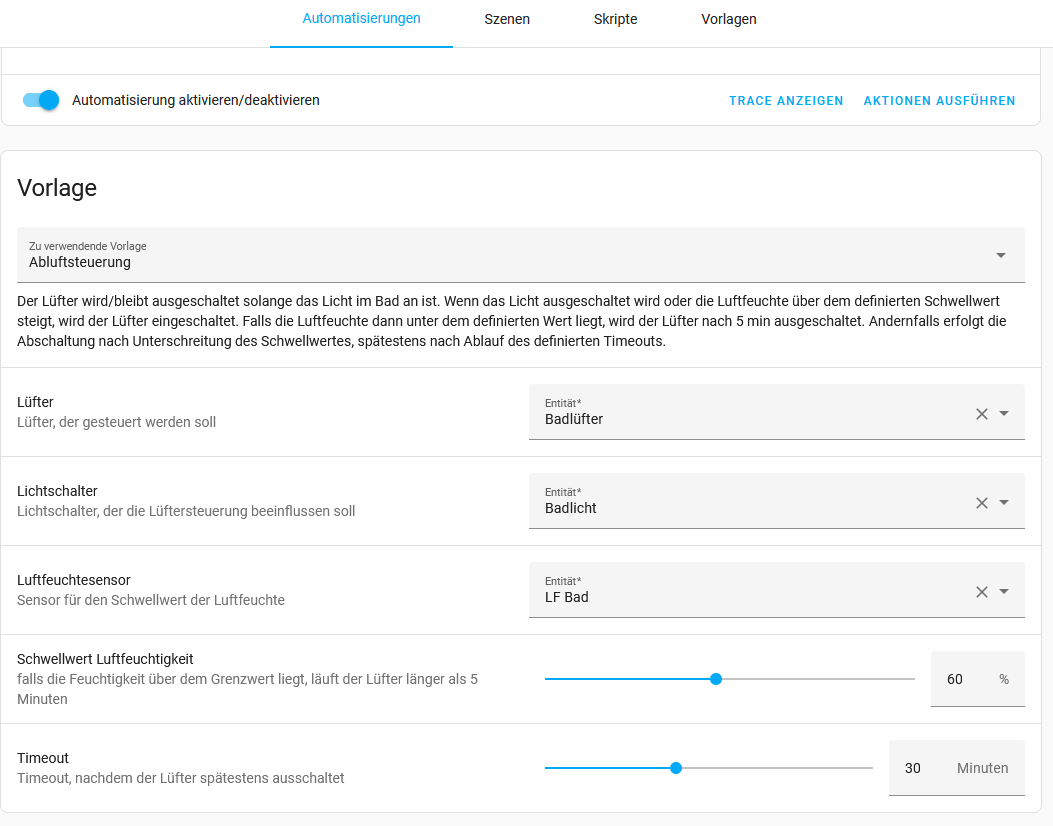This screenshot has width=1053, height=826.
Task: Open the Skripte tab
Action: click(x=615, y=19)
